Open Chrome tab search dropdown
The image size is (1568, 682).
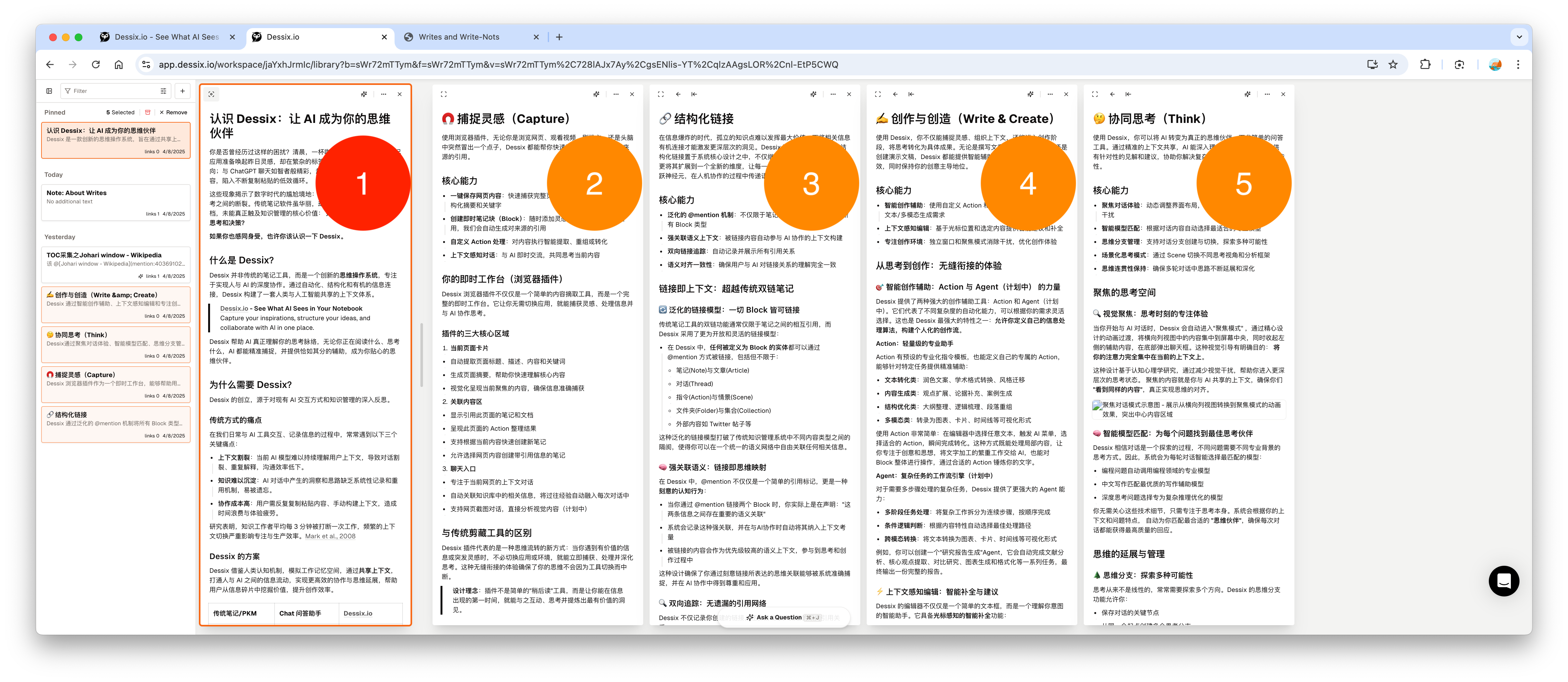pyautogui.click(x=1519, y=37)
